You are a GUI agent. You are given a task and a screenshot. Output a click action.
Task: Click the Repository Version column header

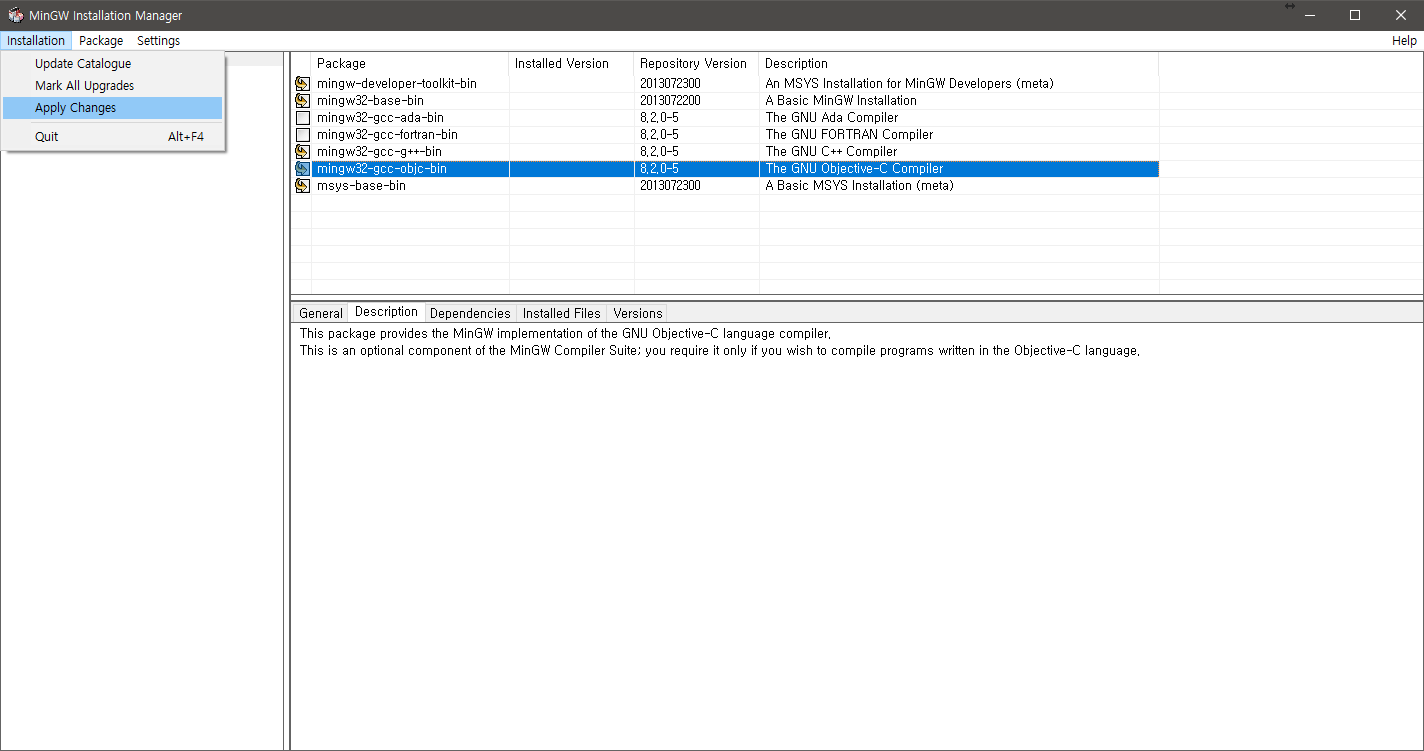click(696, 64)
